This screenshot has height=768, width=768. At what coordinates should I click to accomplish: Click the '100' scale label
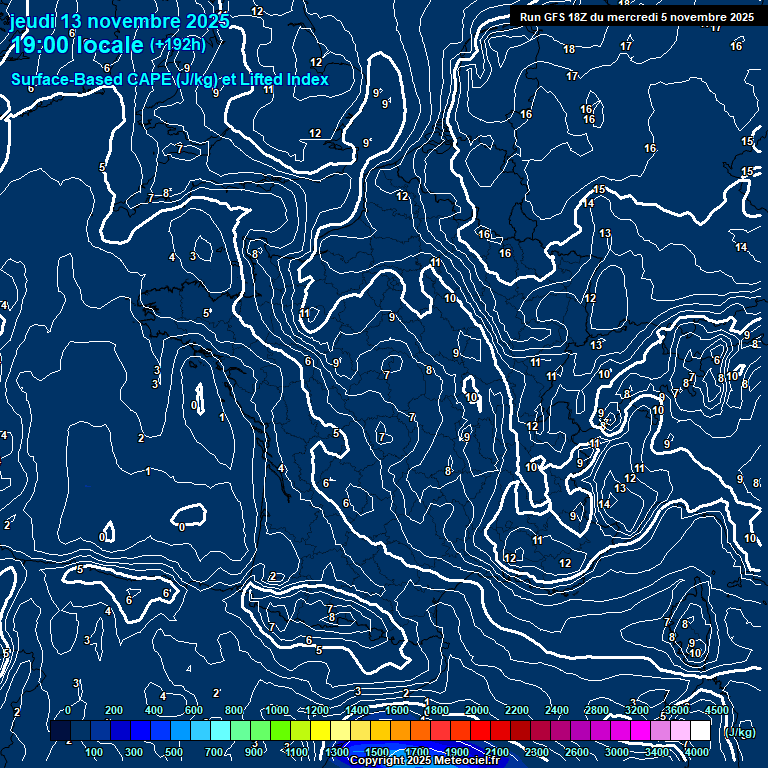click(94, 752)
